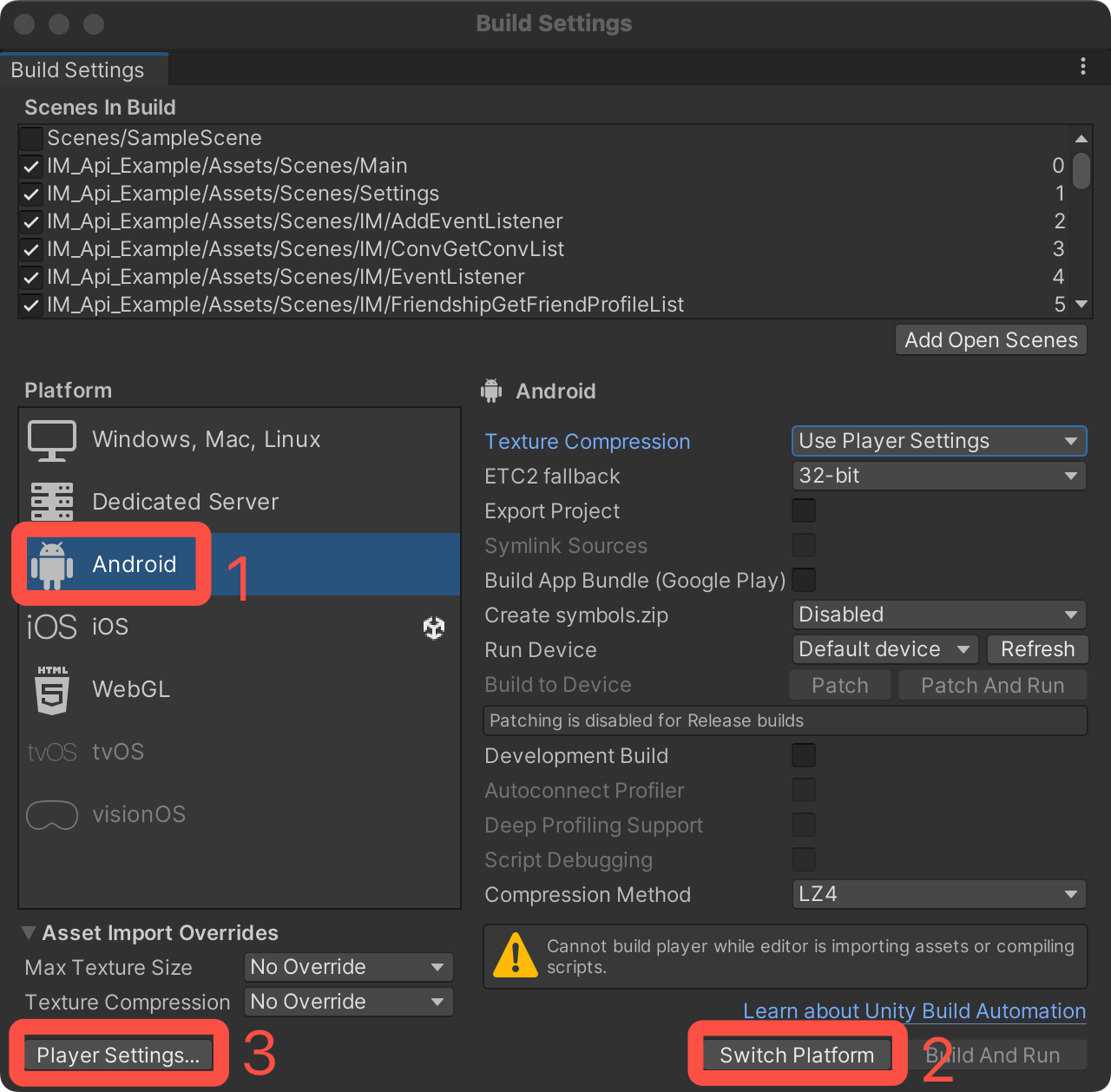1111x1092 pixels.
Task: Click the Android robot icon in platform list
Action: [x=52, y=565]
